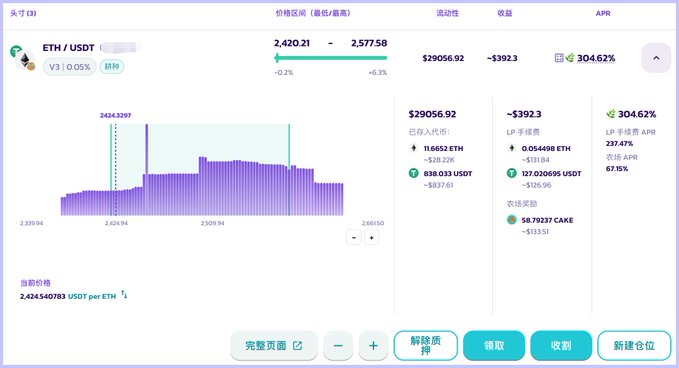Swap price direction arrows next to USDT per ETH

(124, 294)
